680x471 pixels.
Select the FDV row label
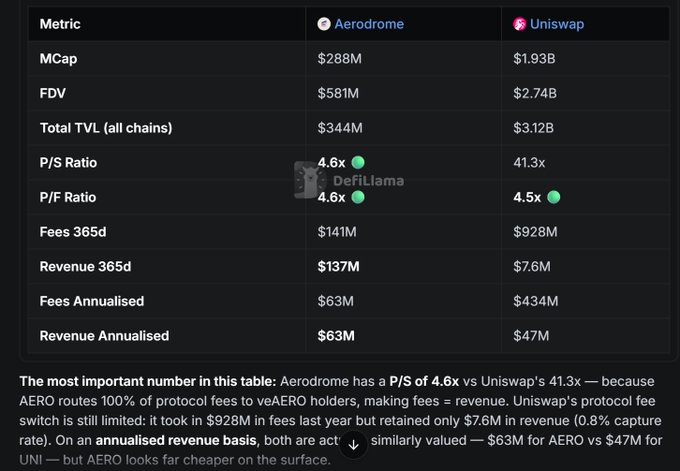52,93
